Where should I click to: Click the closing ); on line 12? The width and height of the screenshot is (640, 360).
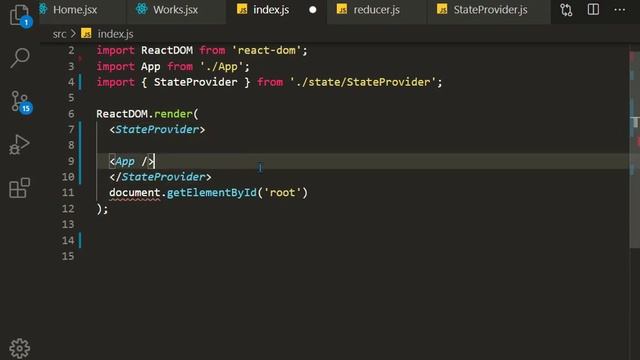[x=102, y=209]
